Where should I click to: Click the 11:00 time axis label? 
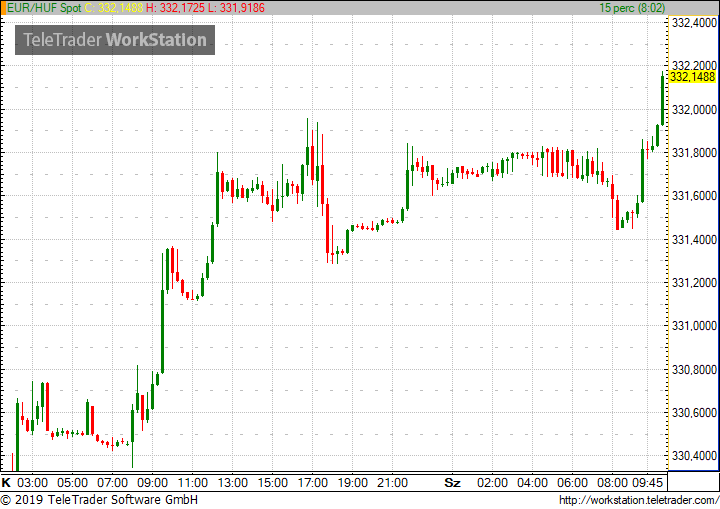192,483
